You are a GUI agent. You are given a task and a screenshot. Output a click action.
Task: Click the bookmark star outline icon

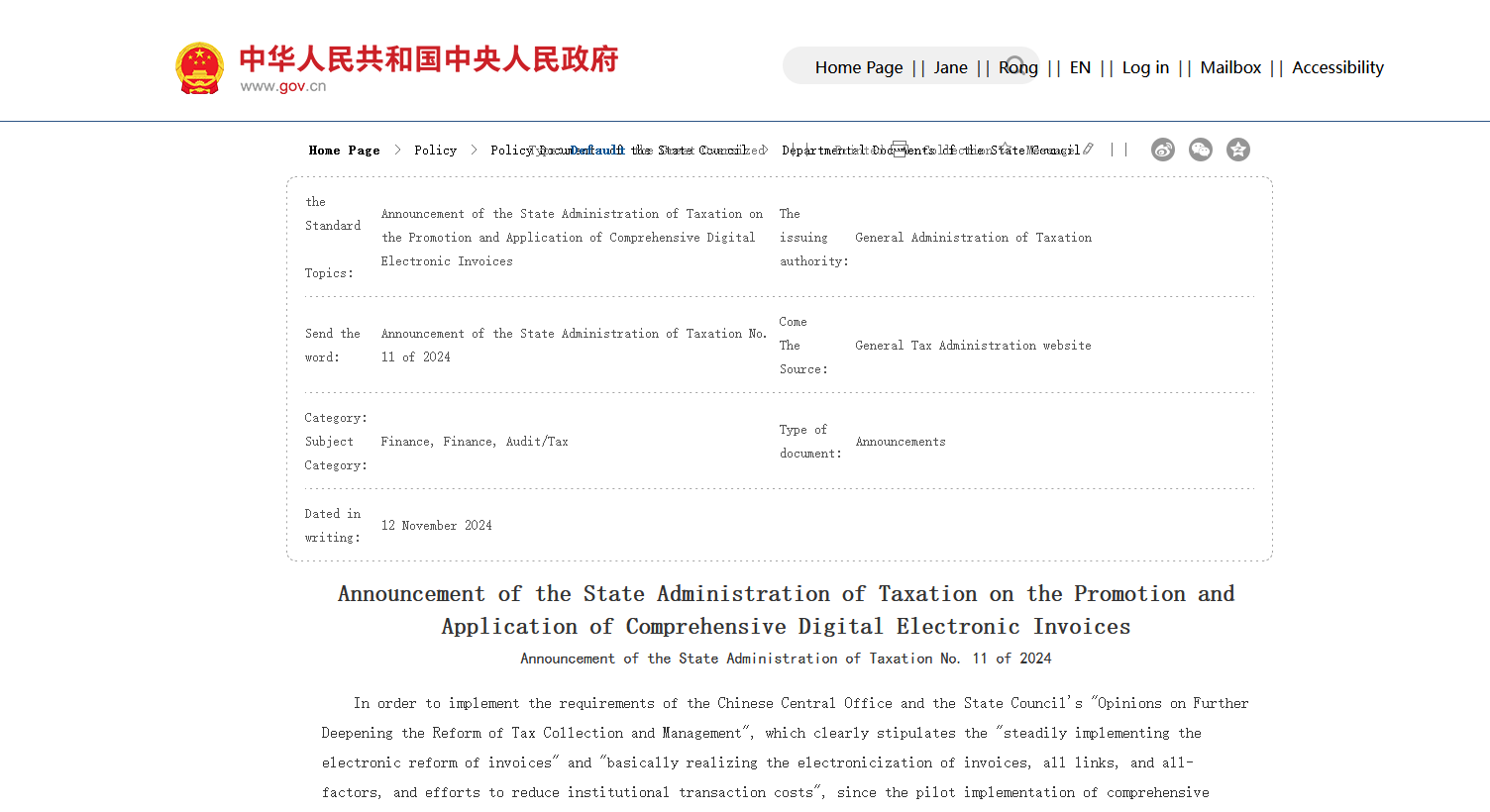tap(1005, 149)
